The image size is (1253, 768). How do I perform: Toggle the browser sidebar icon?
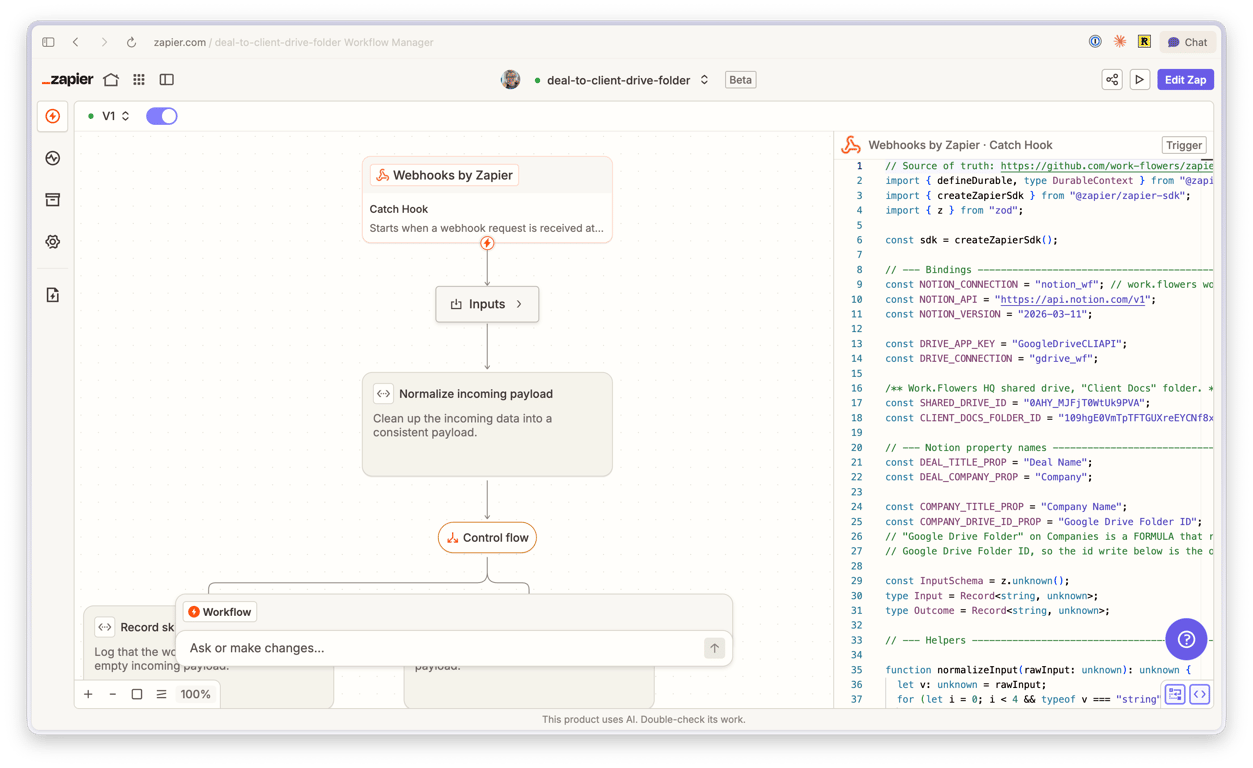tap(48, 42)
